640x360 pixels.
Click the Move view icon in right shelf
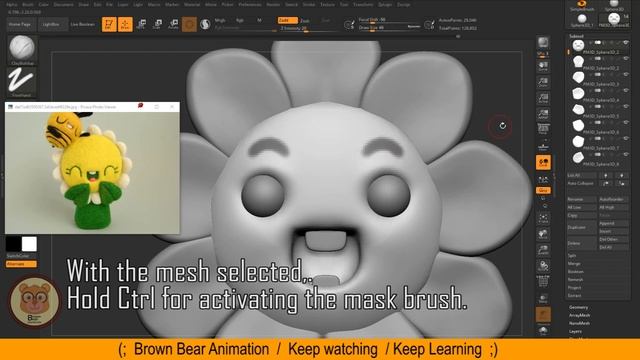tap(543, 233)
